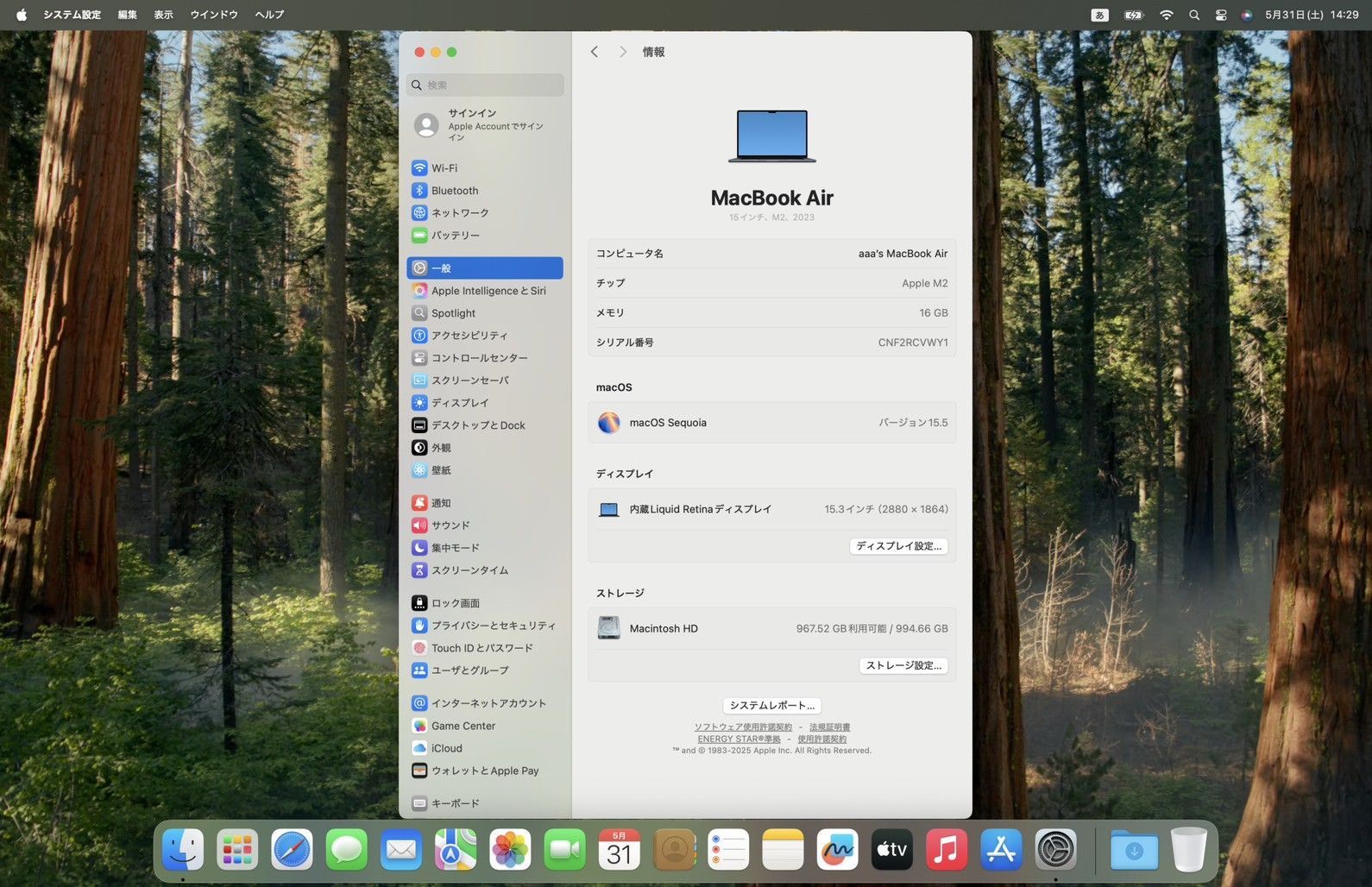Select 一般 general settings row
The image size is (1372, 887).
point(484,268)
